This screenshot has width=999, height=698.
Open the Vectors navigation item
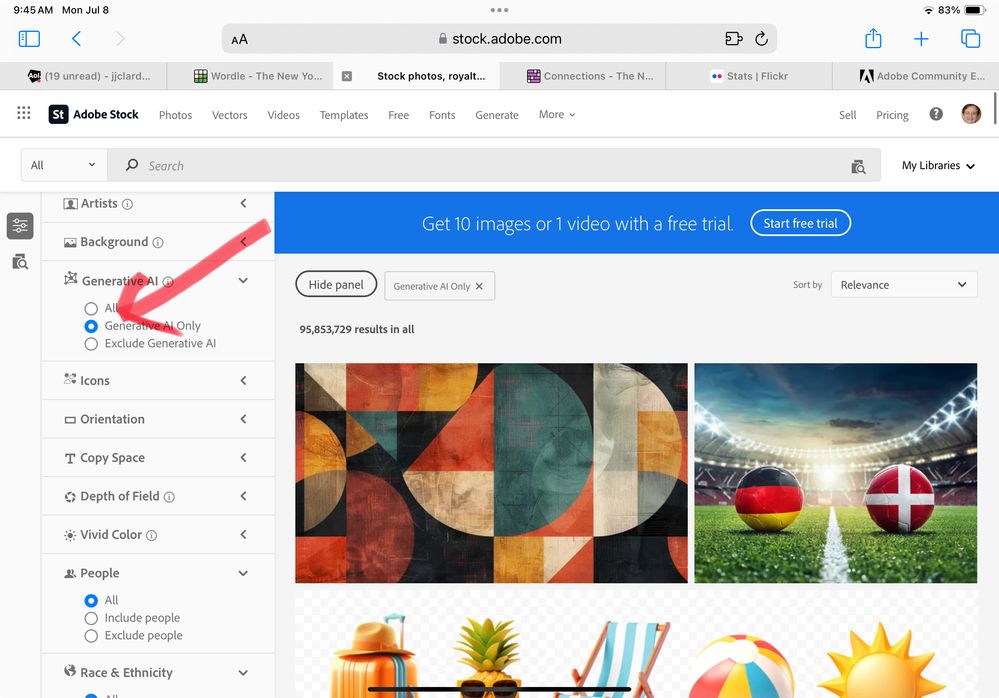(229, 115)
